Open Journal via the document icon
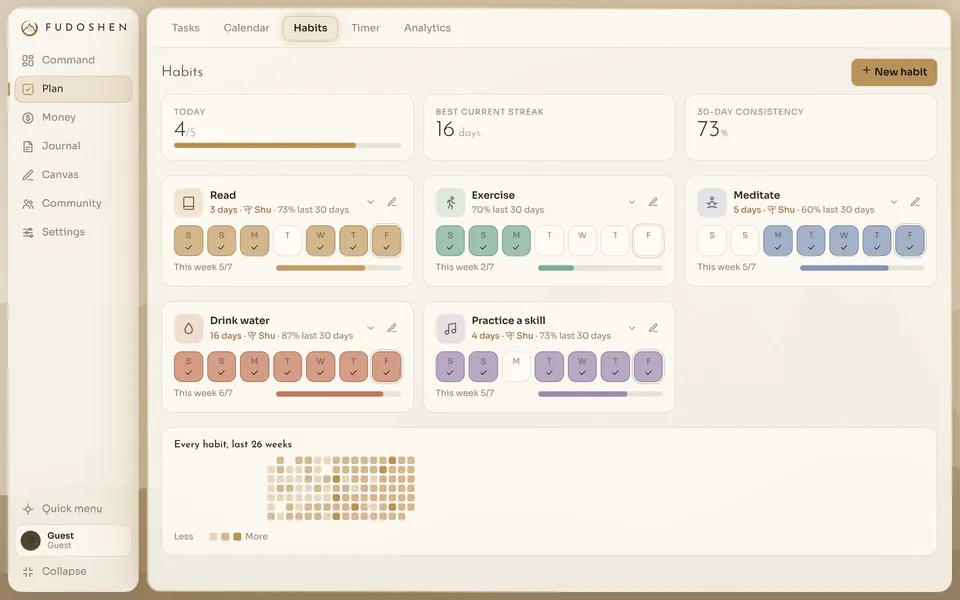 pyautogui.click(x=28, y=146)
